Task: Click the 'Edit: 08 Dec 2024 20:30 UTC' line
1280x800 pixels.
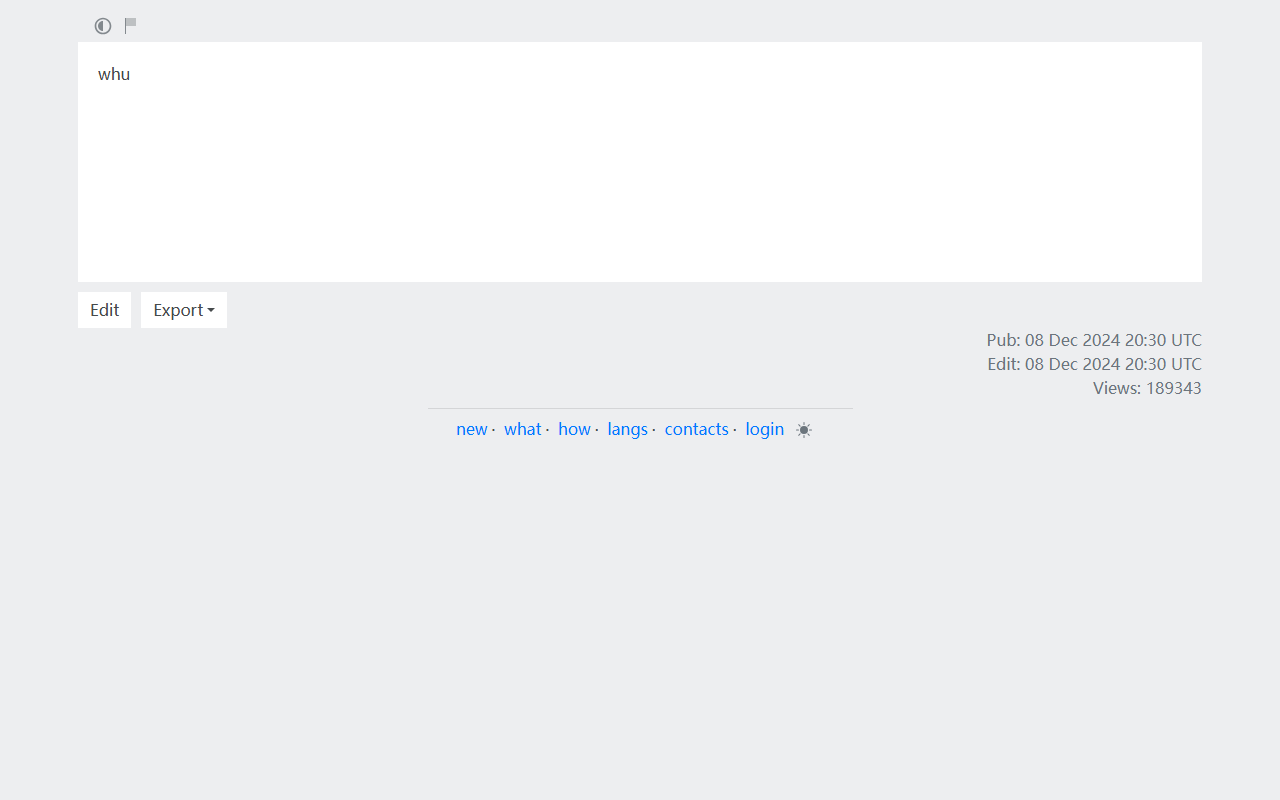Action: pos(1094,364)
